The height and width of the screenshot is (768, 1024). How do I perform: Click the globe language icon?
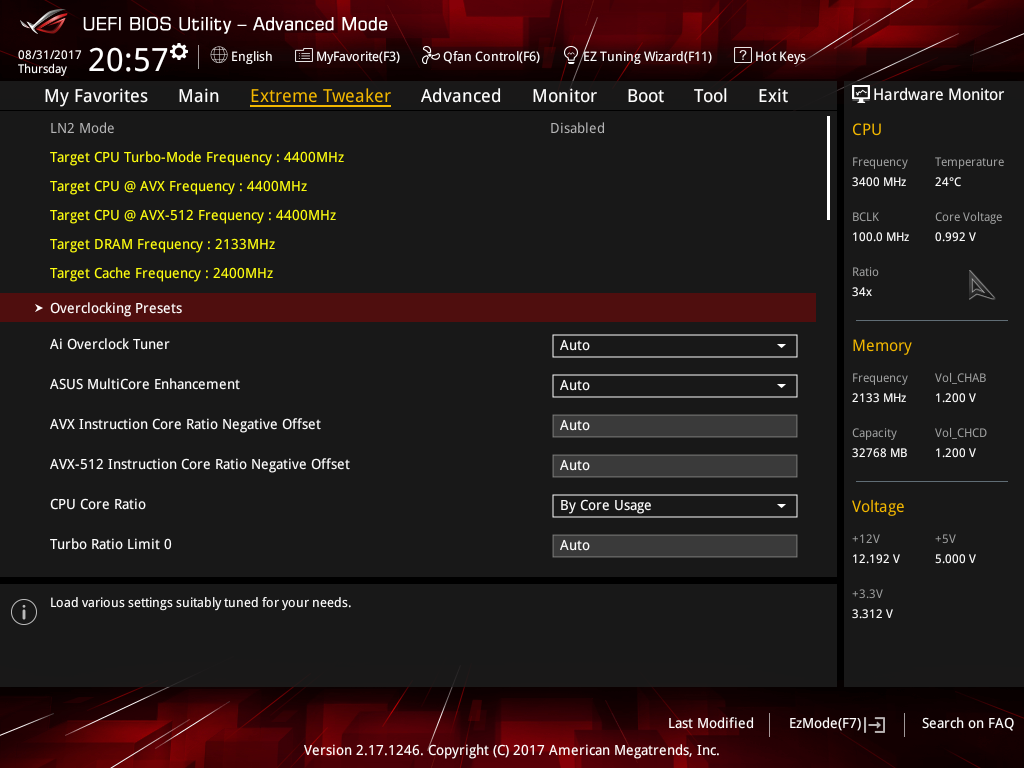pyautogui.click(x=219, y=56)
